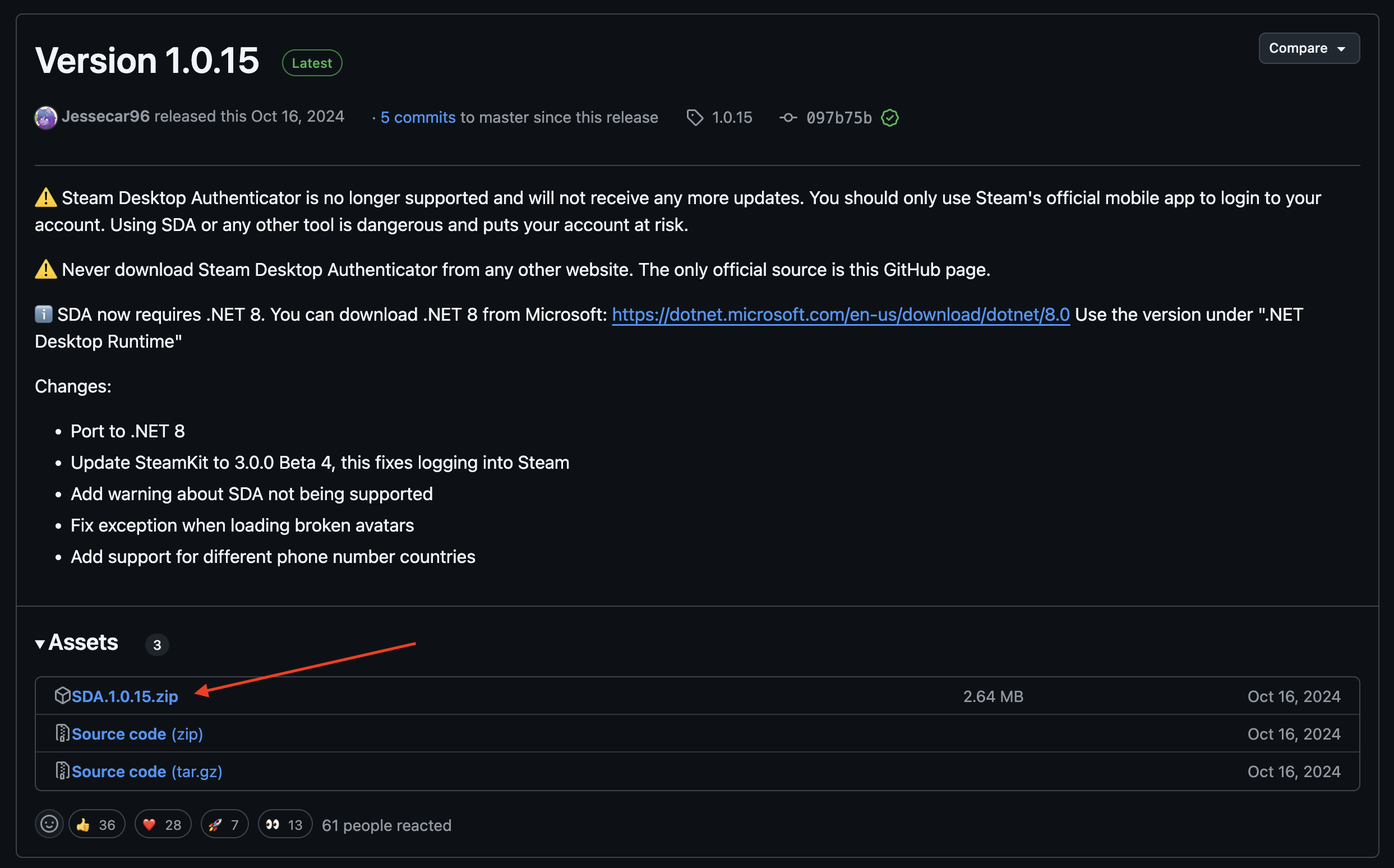Screen dimensions: 1394x868
Task: Toggle the heart reaction with 28
Action: pyautogui.click(x=163, y=824)
